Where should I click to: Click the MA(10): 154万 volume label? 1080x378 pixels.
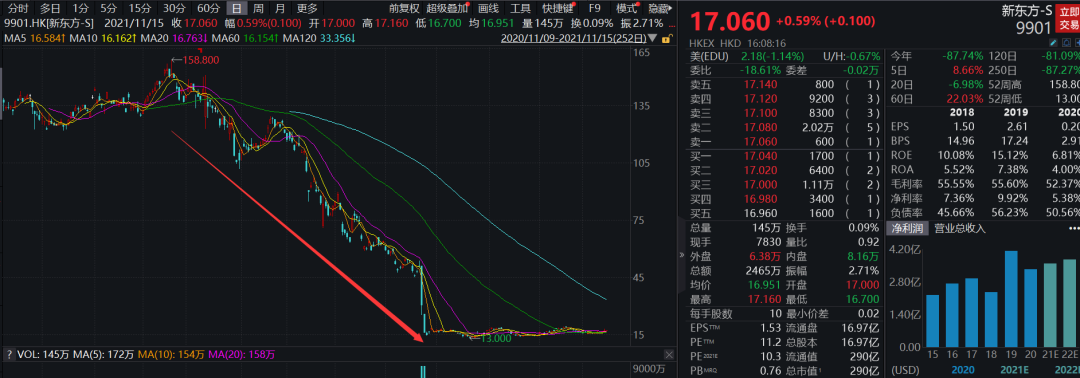coord(171,355)
